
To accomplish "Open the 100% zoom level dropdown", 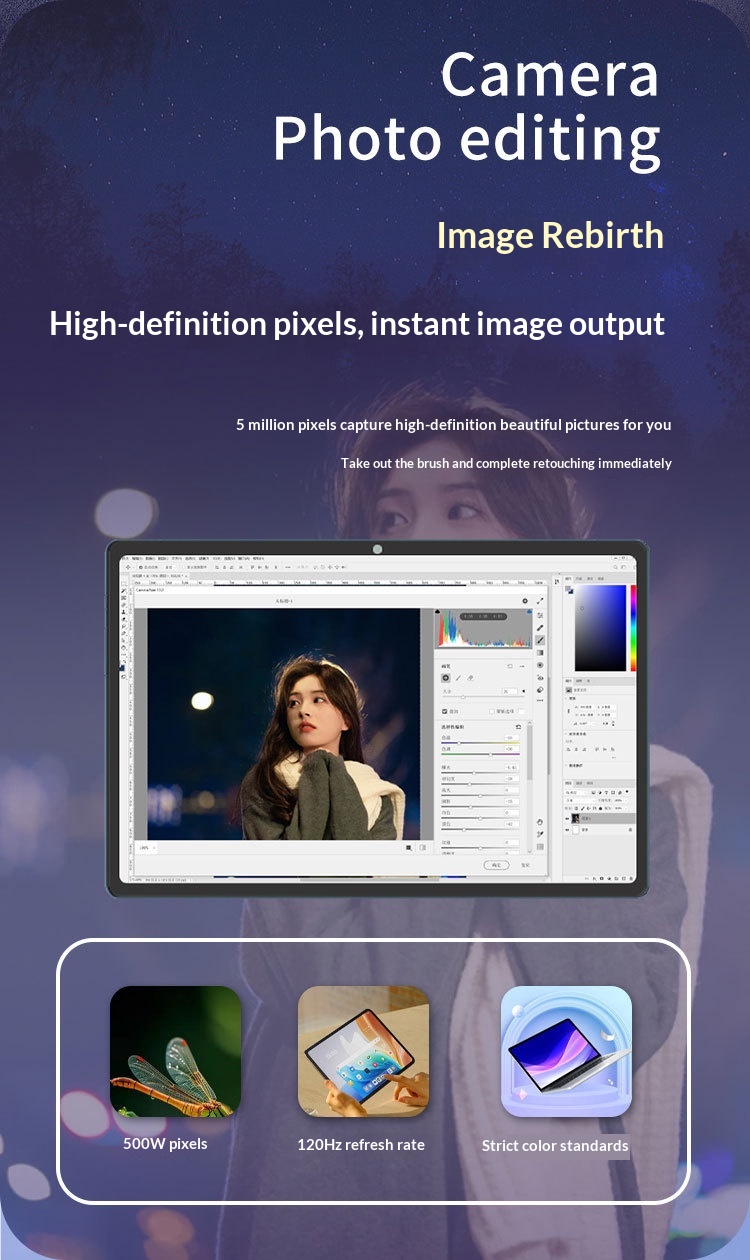I will (144, 847).
